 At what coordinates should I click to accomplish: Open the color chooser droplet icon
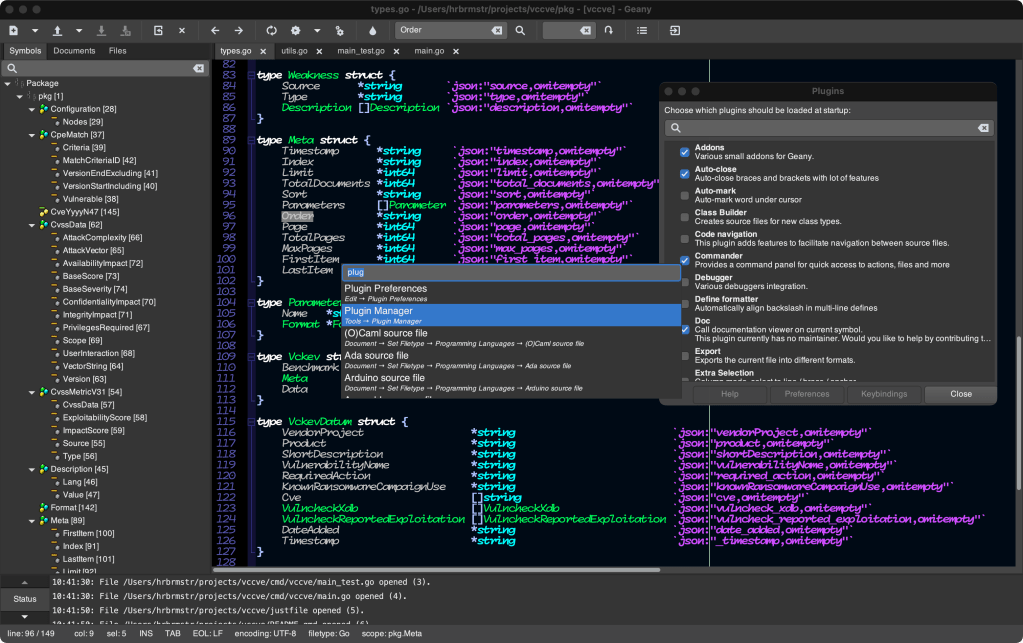[372, 31]
